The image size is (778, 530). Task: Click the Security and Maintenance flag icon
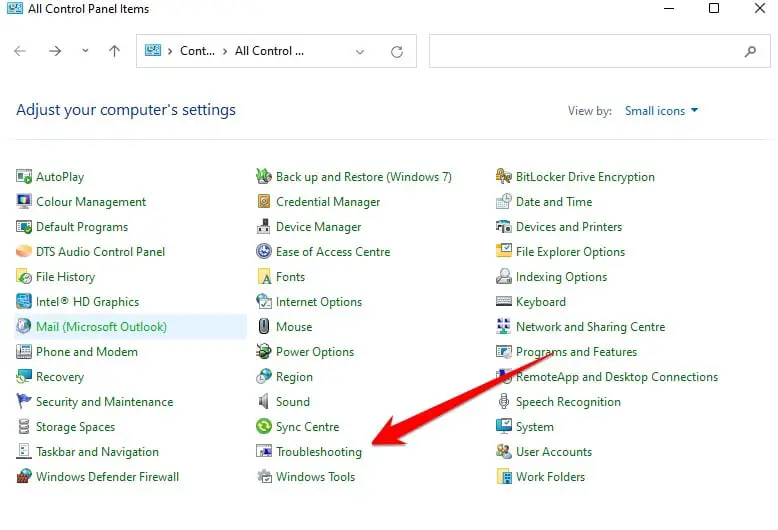tap(24, 401)
